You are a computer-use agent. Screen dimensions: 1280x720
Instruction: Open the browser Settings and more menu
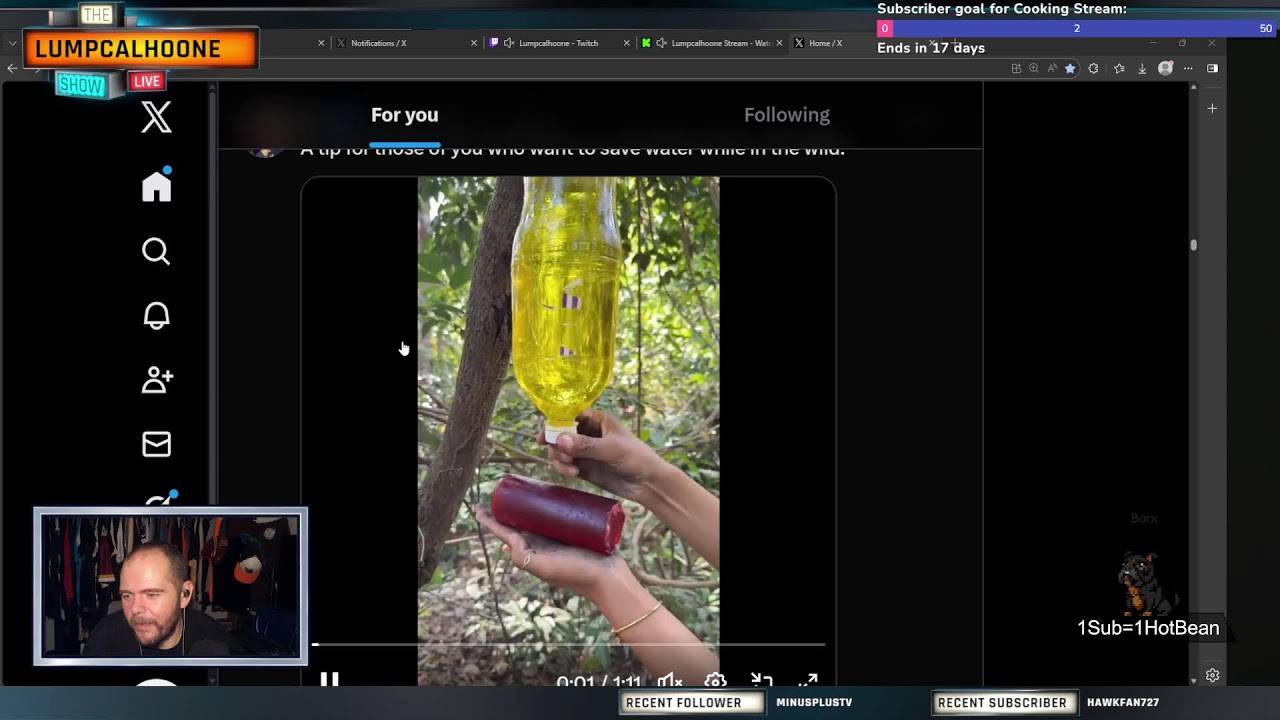click(x=1188, y=68)
